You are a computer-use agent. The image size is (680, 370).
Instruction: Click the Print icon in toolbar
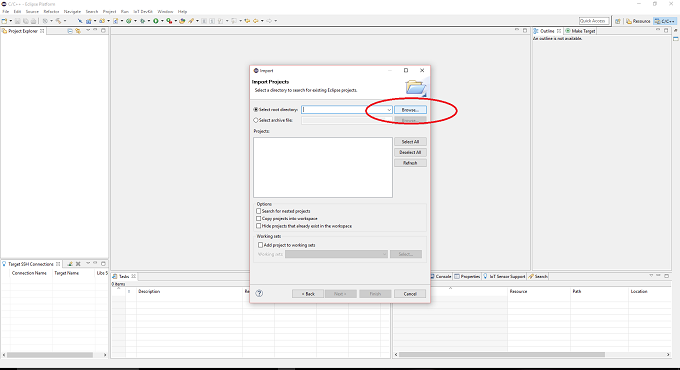tap(33, 21)
